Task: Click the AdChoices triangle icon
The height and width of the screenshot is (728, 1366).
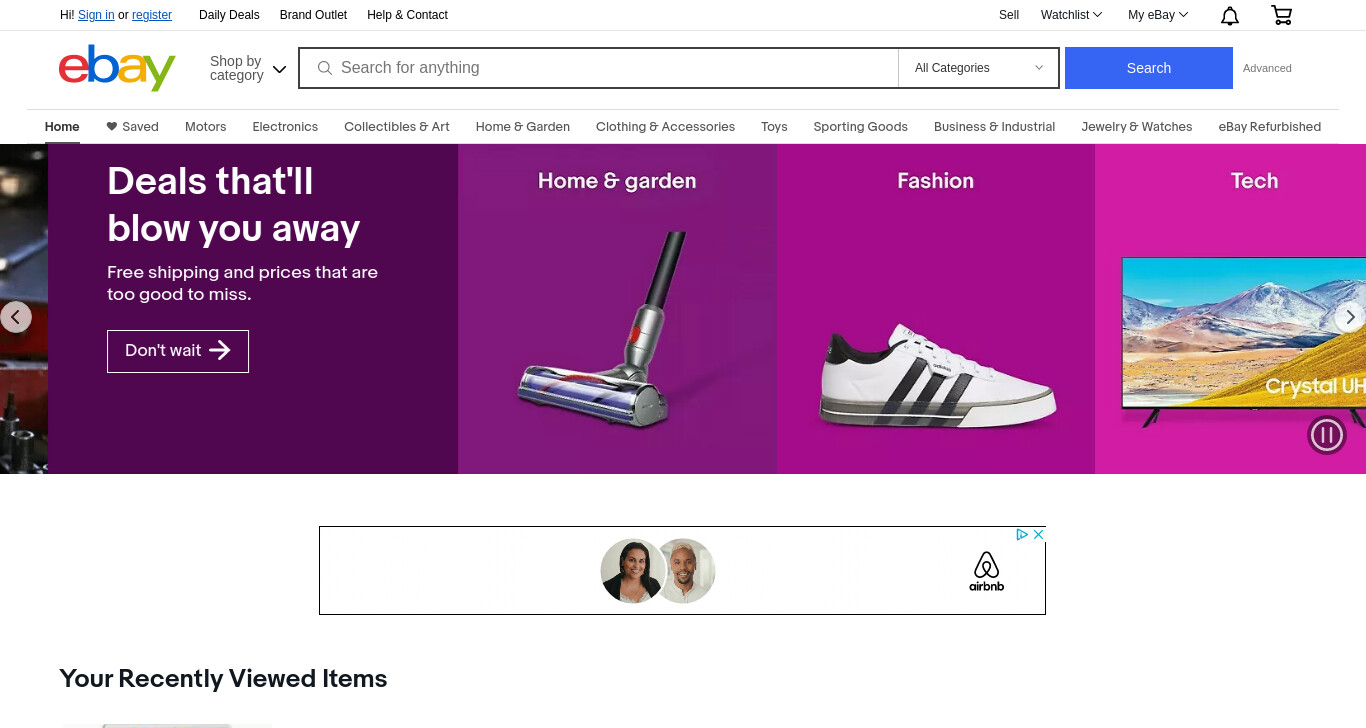Action: click(x=1023, y=535)
